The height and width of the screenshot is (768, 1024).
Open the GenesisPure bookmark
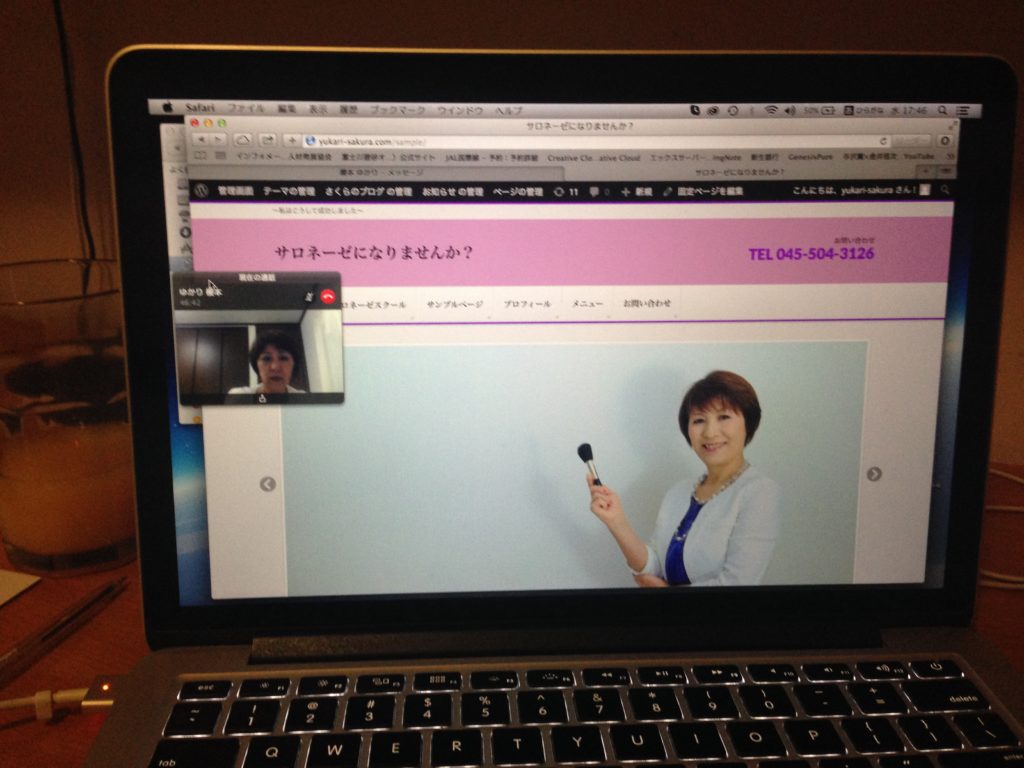[x=810, y=157]
